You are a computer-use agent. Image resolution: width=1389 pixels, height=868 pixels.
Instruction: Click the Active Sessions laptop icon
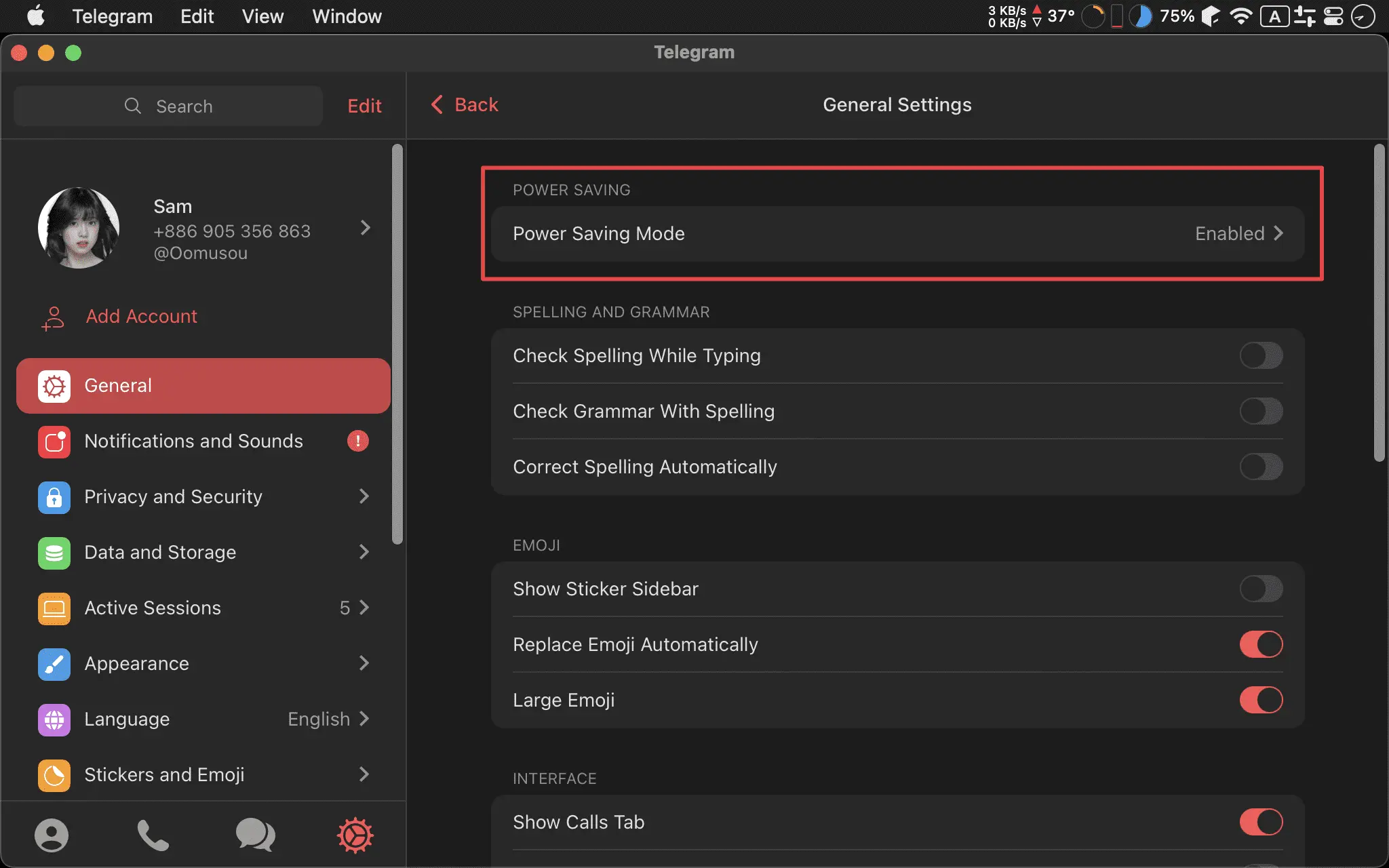54,608
